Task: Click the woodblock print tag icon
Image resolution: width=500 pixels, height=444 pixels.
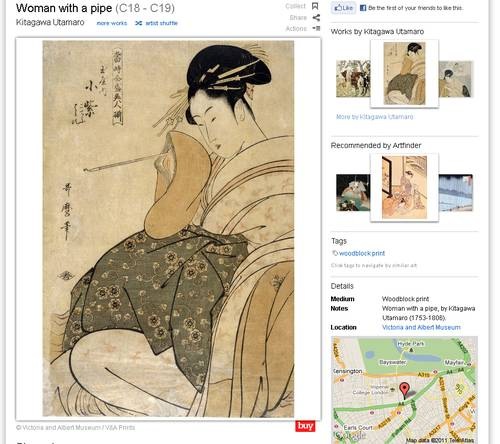Action: 335,253
